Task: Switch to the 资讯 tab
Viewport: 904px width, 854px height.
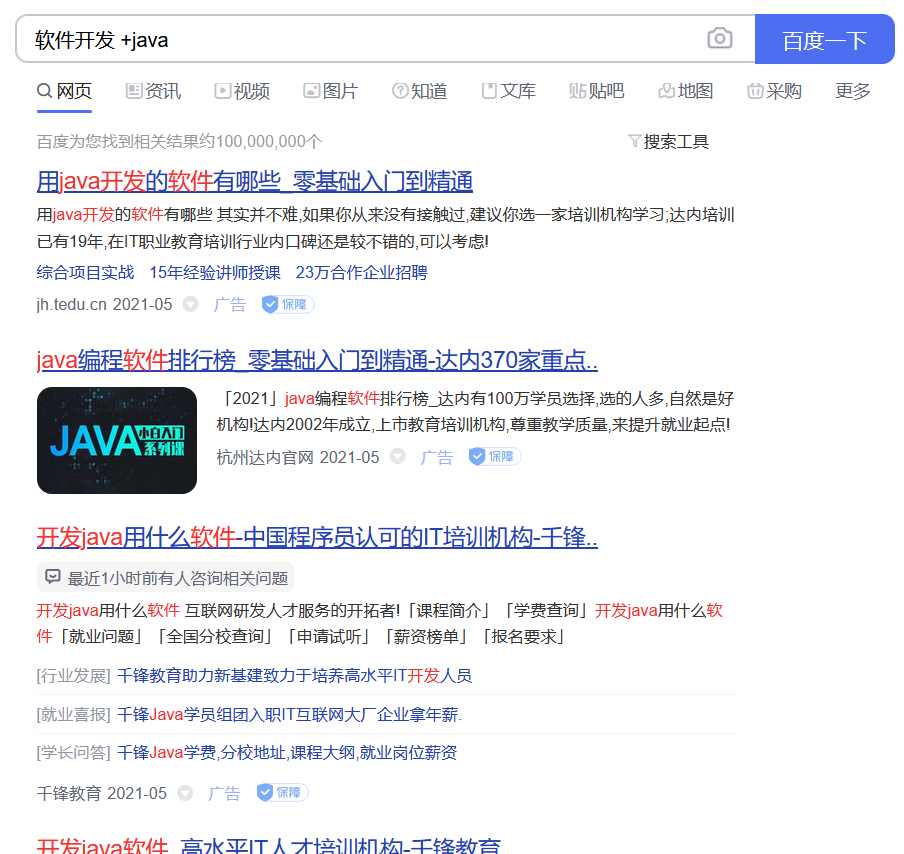Action: 153,91
